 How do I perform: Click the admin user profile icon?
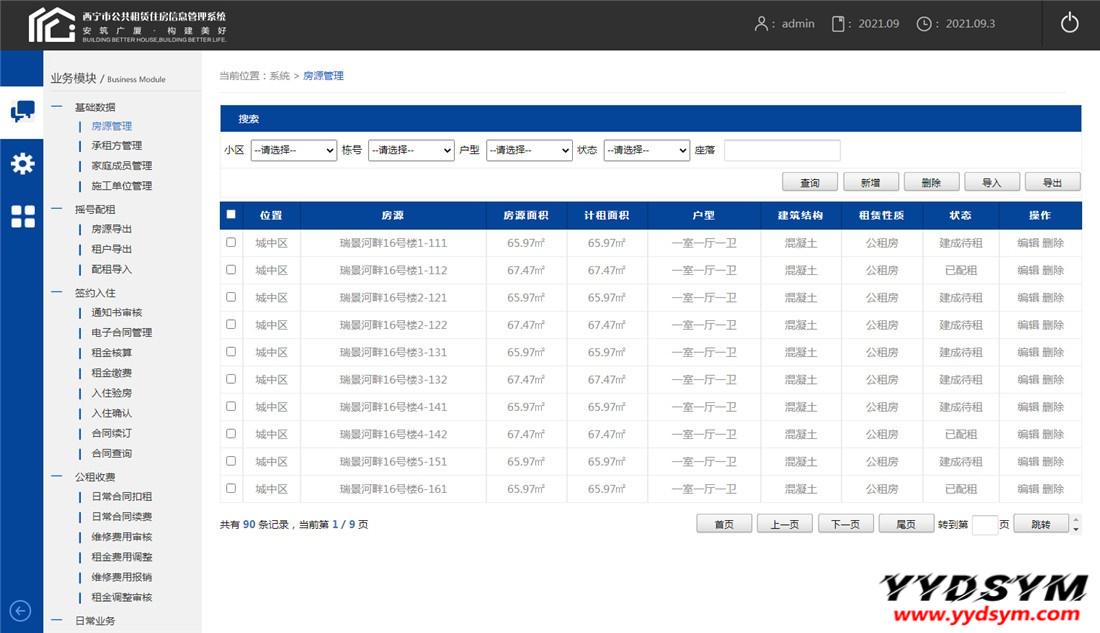click(763, 24)
